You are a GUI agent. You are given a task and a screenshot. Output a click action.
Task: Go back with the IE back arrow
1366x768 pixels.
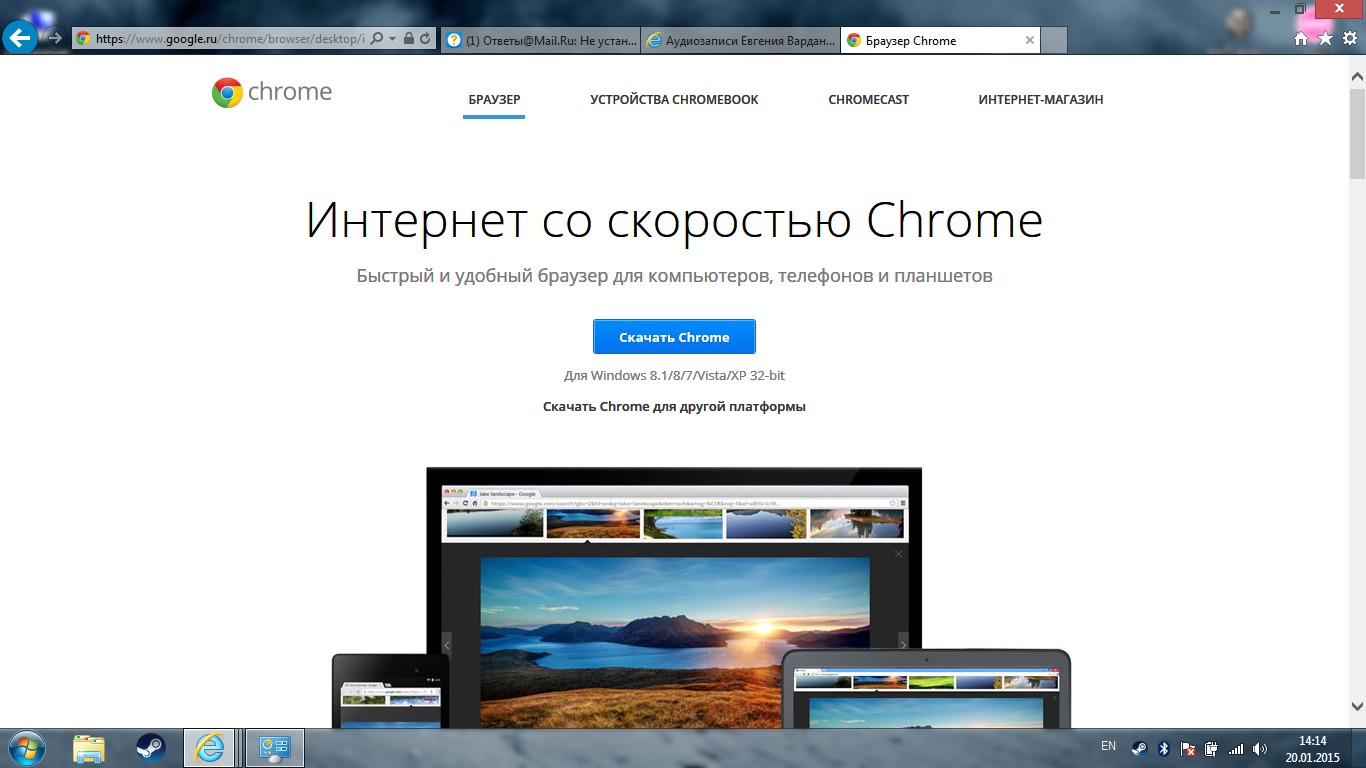click(20, 38)
